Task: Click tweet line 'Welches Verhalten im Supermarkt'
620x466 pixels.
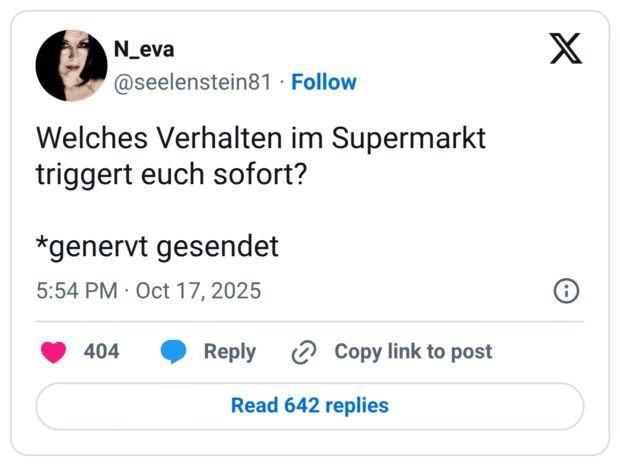Action: (x=260, y=138)
